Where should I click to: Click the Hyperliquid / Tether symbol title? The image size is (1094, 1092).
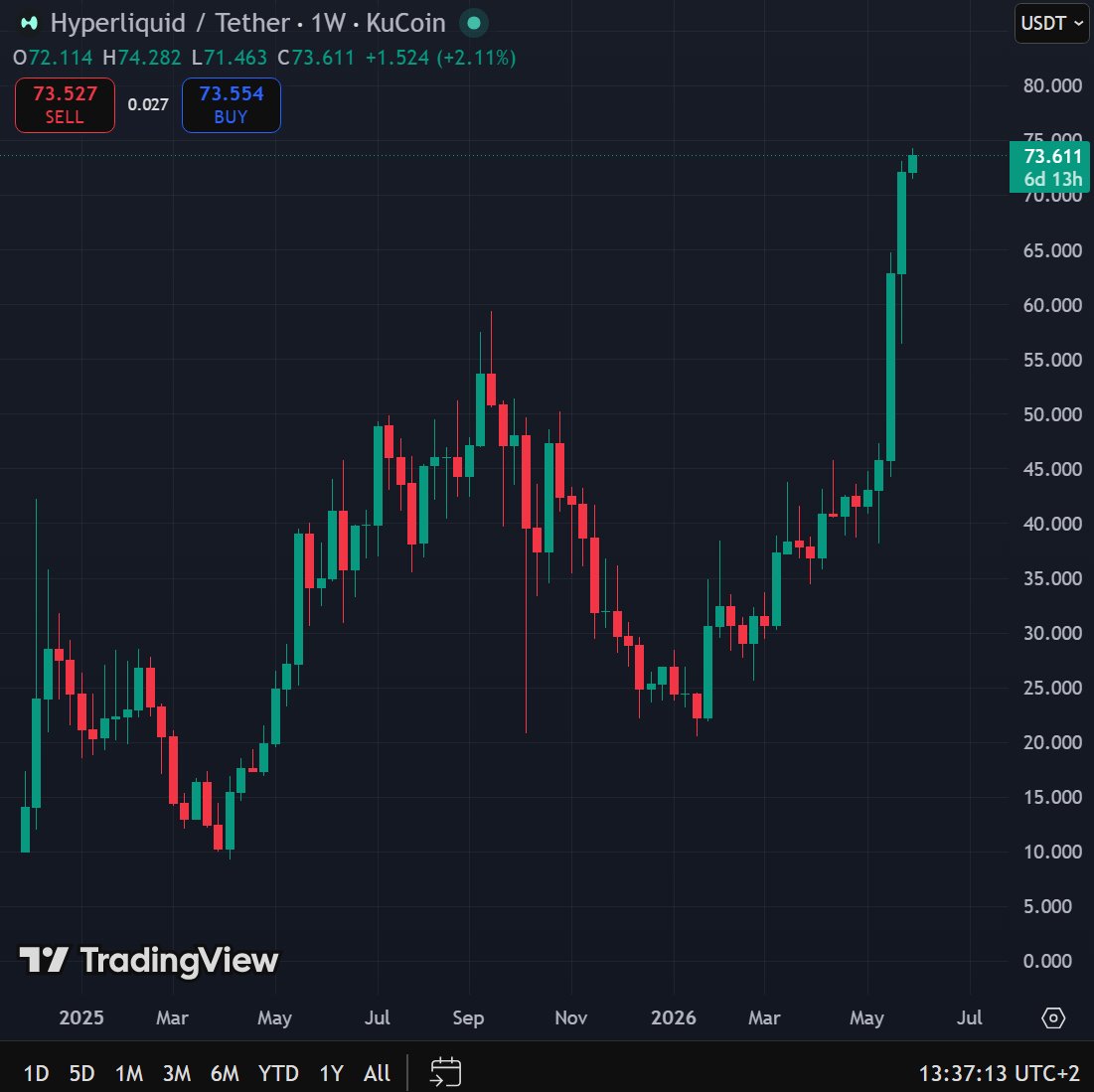pos(168,23)
